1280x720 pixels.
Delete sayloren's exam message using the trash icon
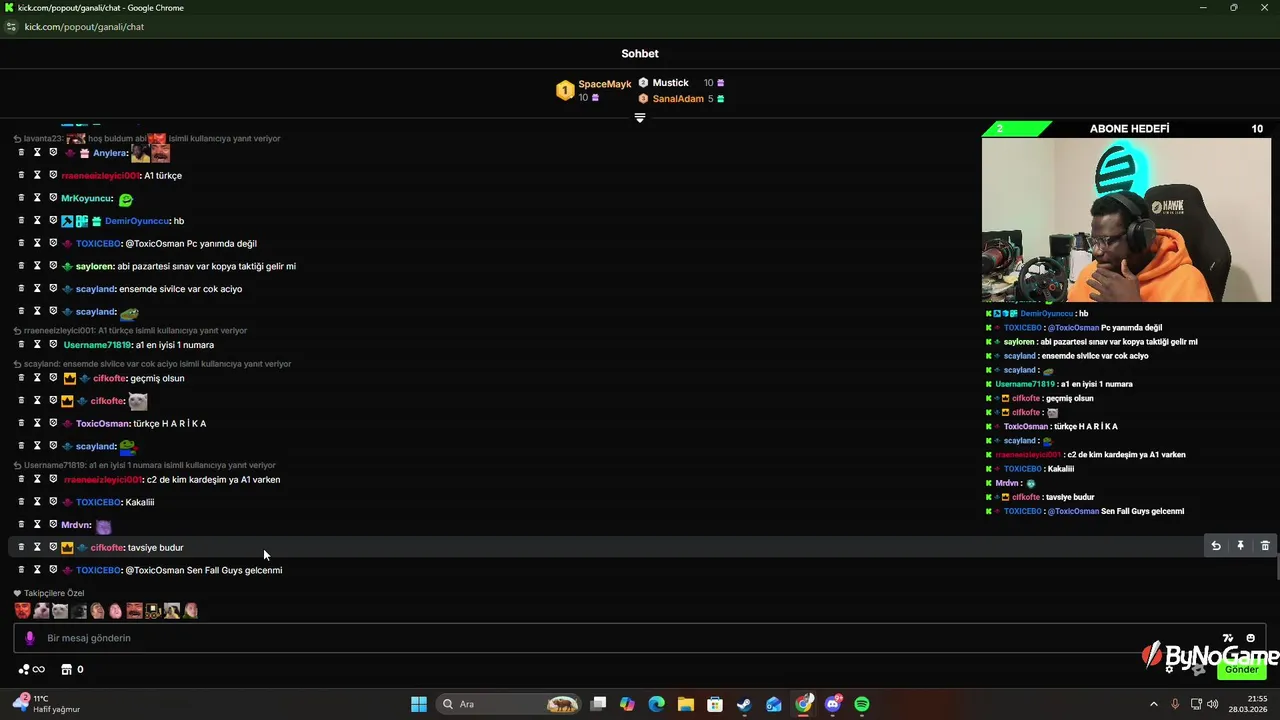pyautogui.click(x=21, y=266)
